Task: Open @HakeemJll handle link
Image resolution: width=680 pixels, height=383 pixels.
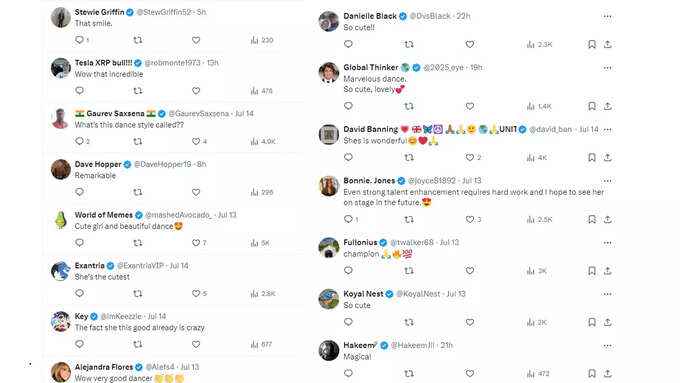Action: tap(412, 345)
